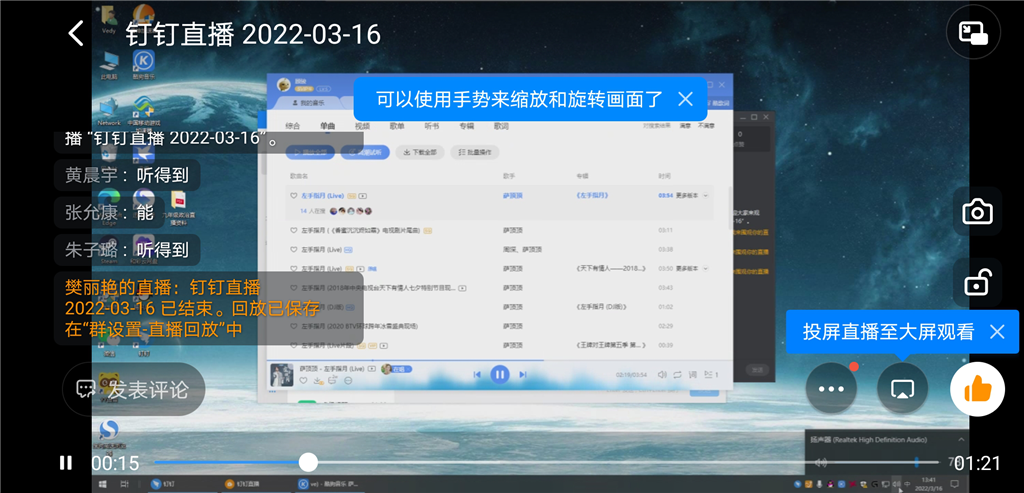Open the 此电脑 desktop icon
Image resolution: width=1024 pixels, height=493 pixels.
click(x=108, y=65)
